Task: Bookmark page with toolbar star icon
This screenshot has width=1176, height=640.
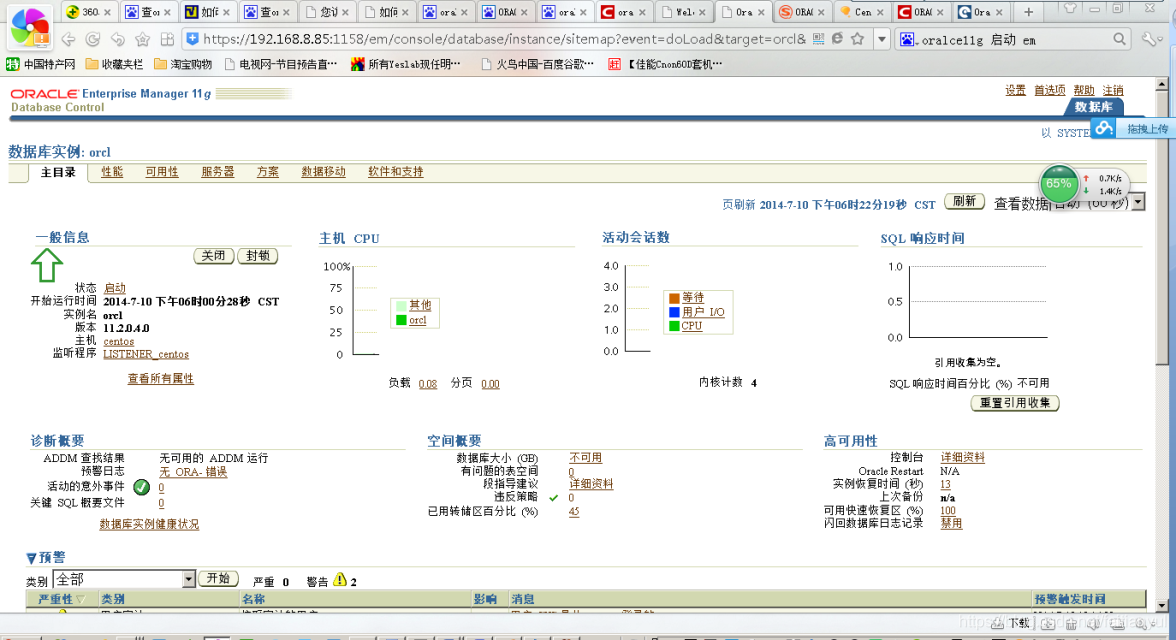Action: tap(142, 39)
